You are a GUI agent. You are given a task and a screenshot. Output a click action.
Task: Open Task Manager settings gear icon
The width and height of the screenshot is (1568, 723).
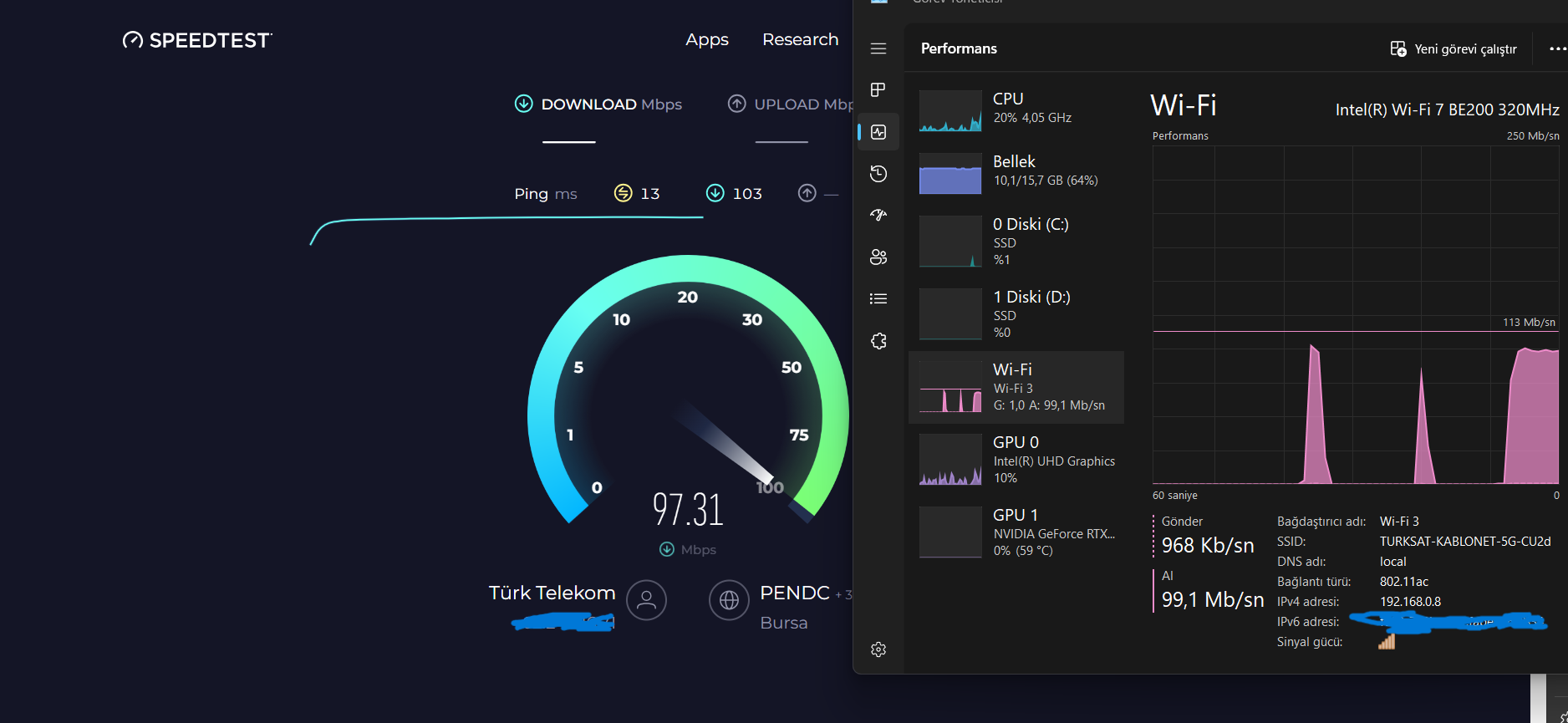(878, 649)
